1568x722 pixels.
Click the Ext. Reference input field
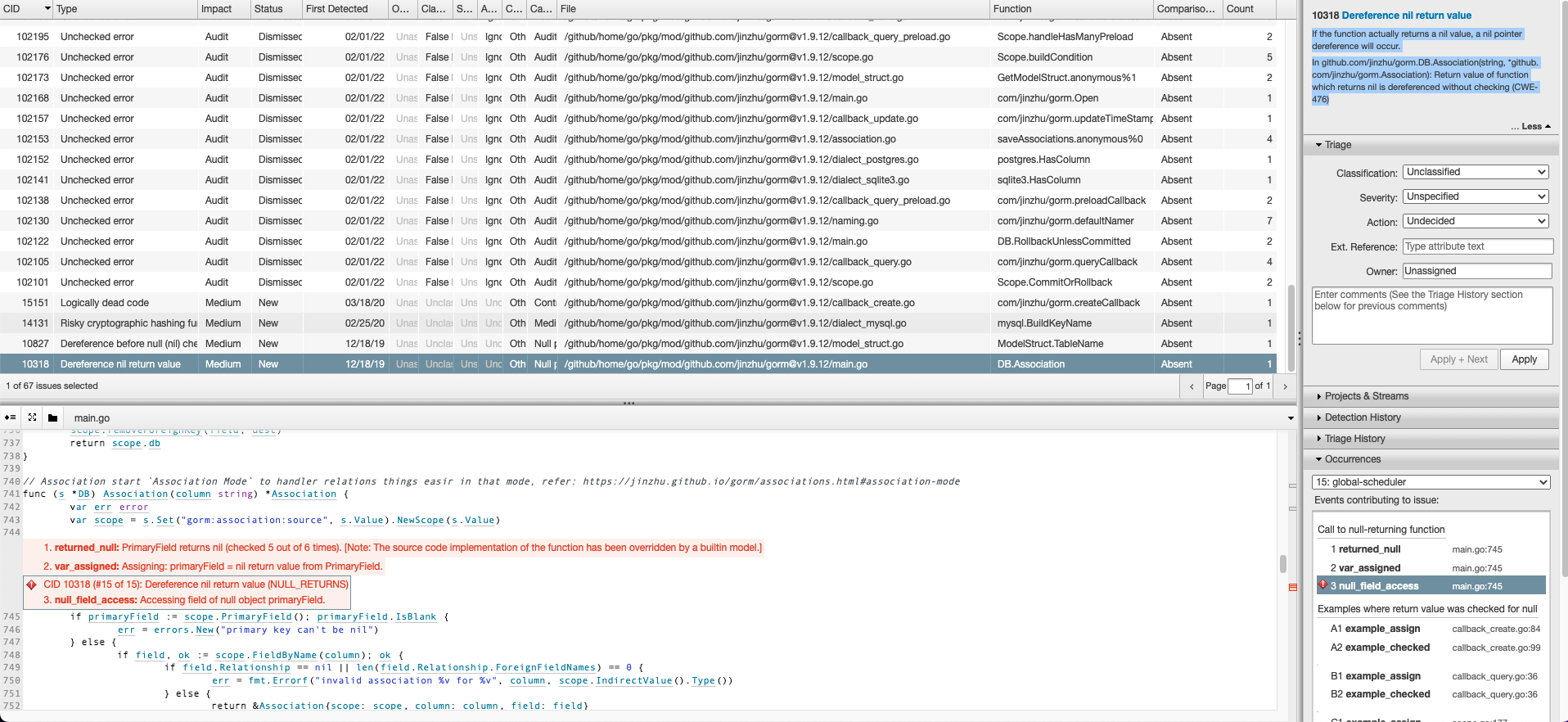(1478, 246)
